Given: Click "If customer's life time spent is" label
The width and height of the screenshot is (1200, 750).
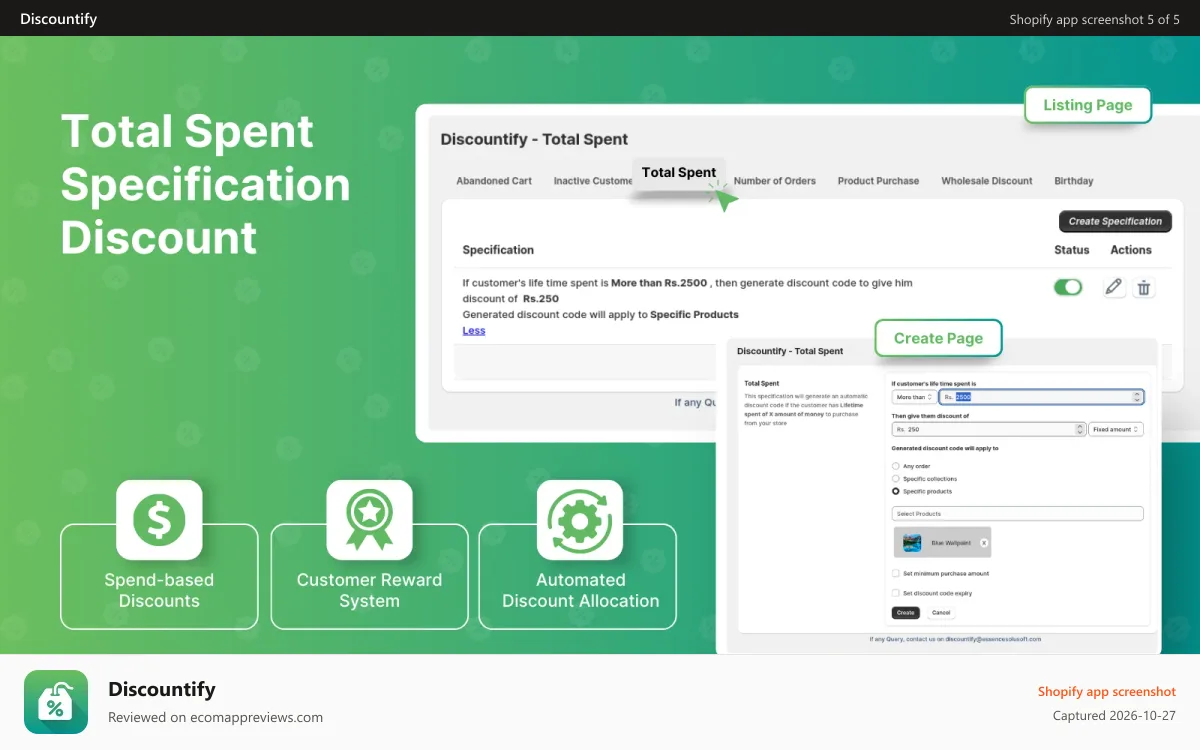Looking at the screenshot, I should point(933,383).
